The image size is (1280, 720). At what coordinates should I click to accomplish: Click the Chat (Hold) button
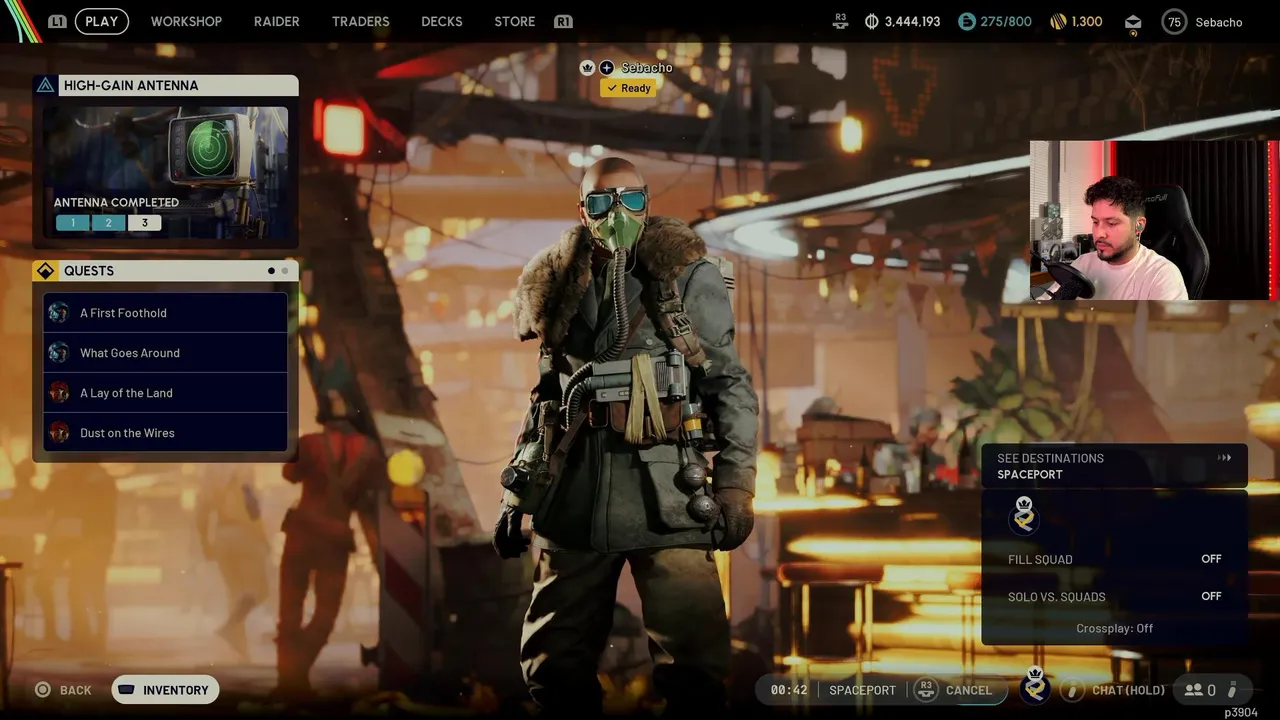(1128, 690)
